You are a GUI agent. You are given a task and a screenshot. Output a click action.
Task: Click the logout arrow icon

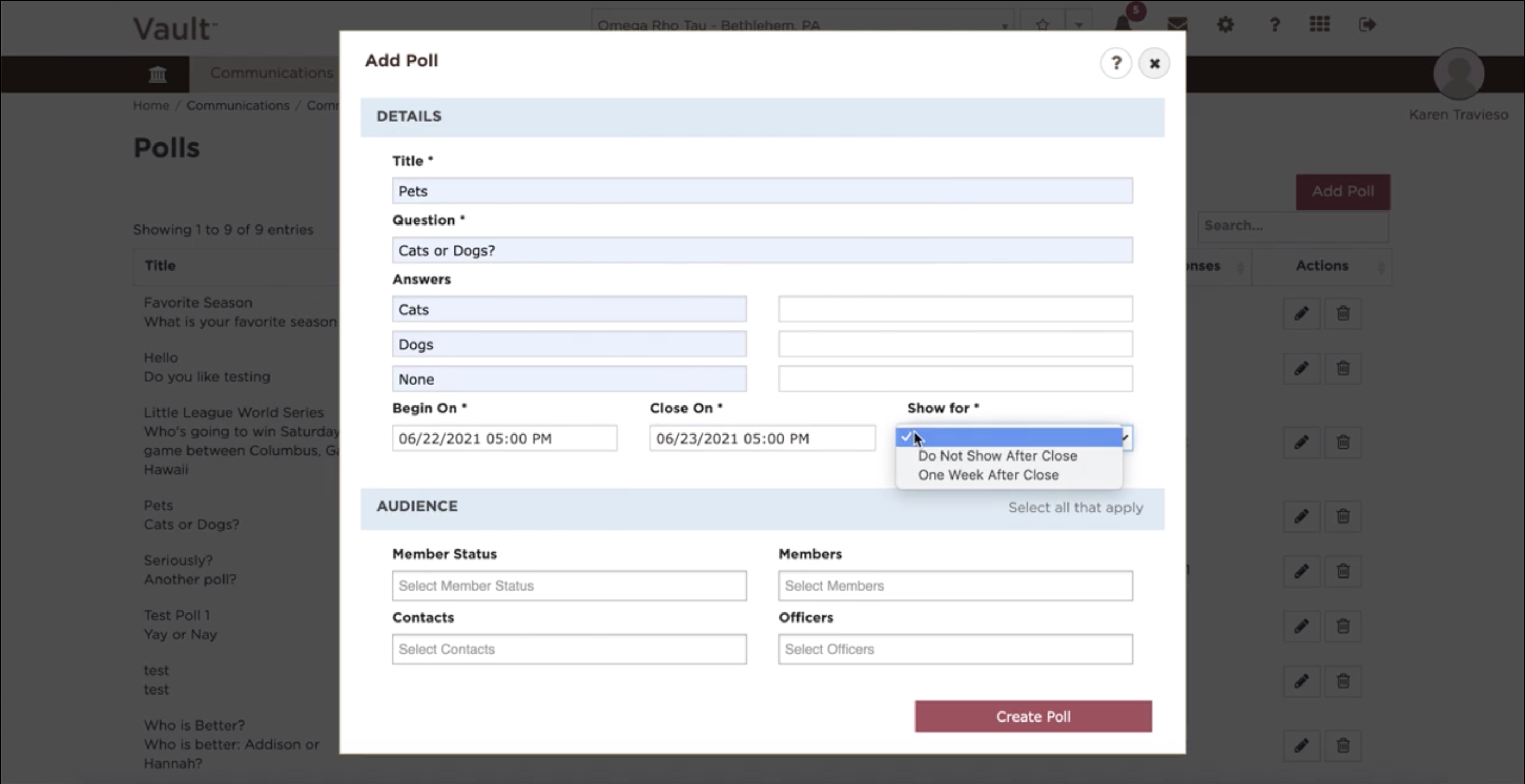1367,24
